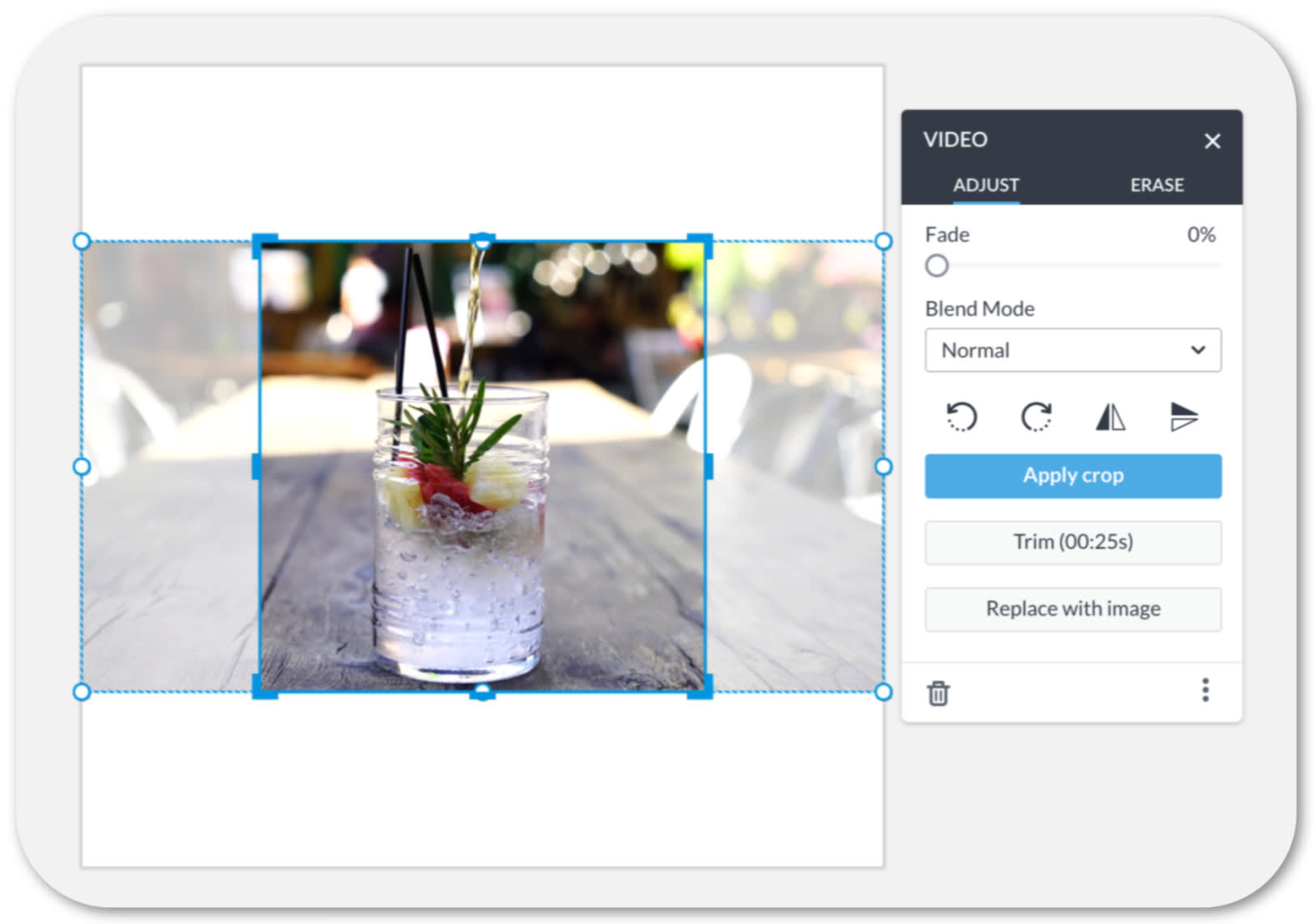This screenshot has height=924, width=1313.
Task: Click the video's bottom-left circular resize handle
Action: coord(82,692)
